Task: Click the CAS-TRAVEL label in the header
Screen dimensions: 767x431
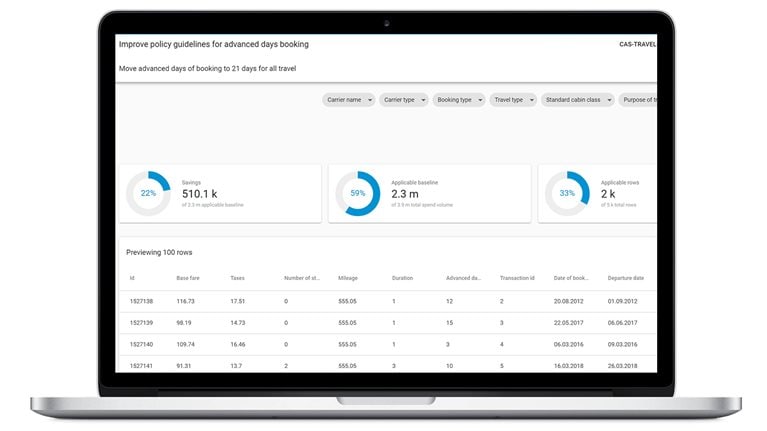Action: [637, 44]
